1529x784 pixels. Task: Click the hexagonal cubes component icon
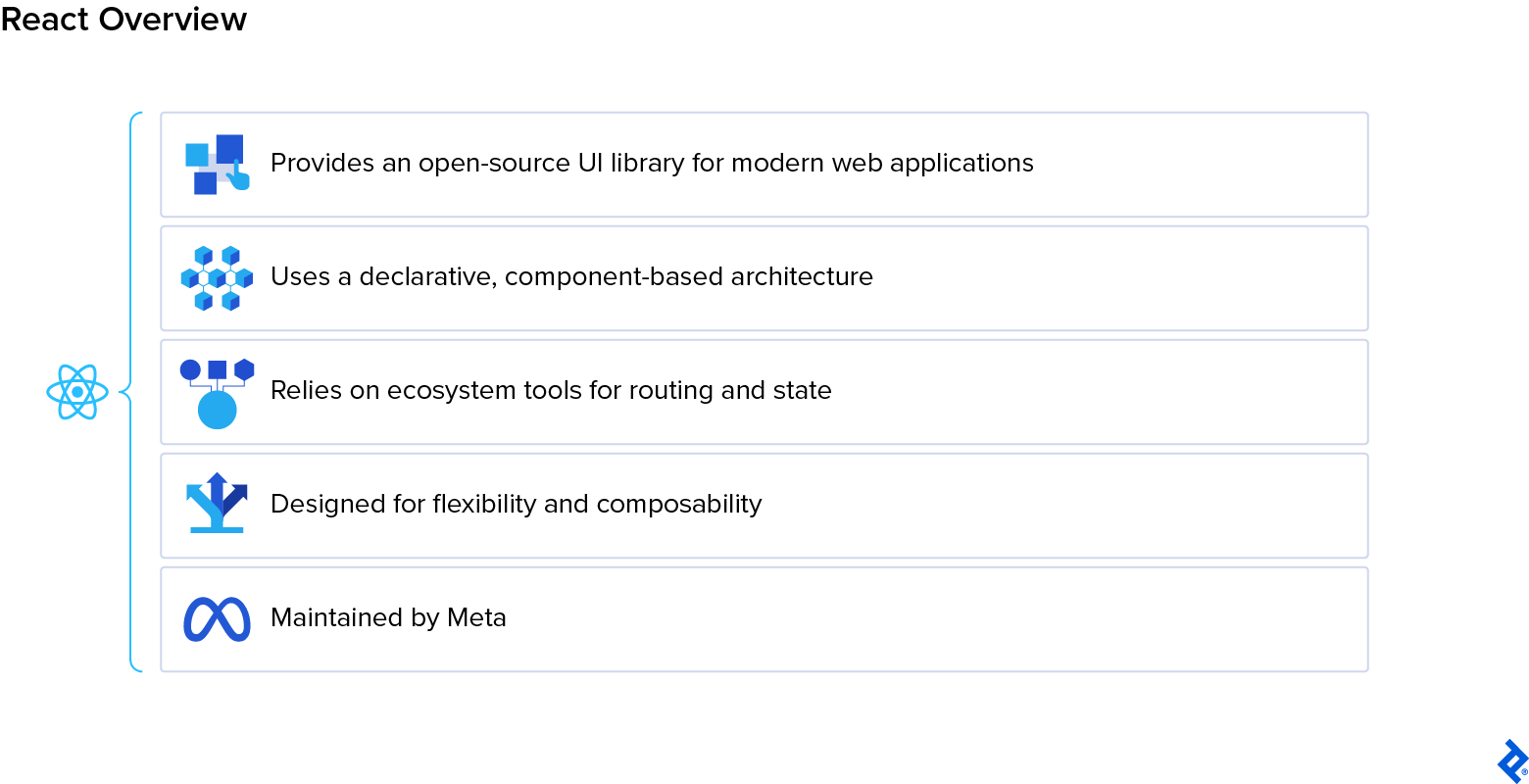[x=217, y=278]
